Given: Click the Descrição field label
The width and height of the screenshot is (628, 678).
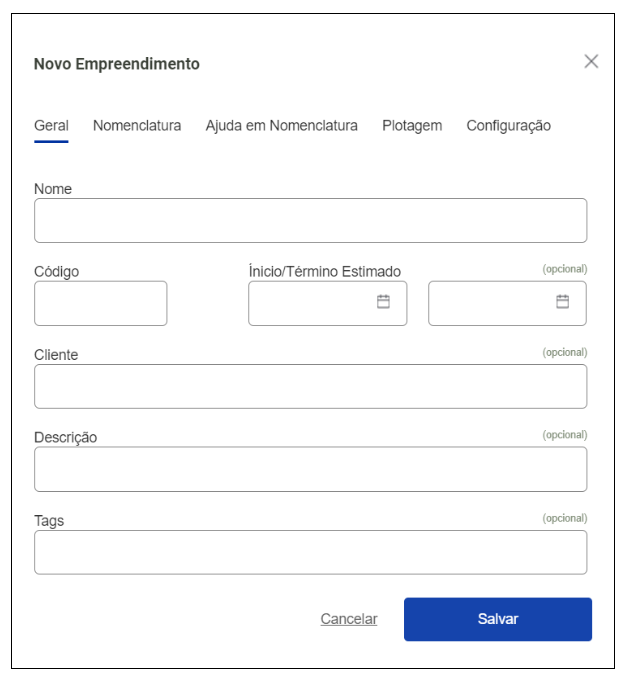Looking at the screenshot, I should 65,437.
